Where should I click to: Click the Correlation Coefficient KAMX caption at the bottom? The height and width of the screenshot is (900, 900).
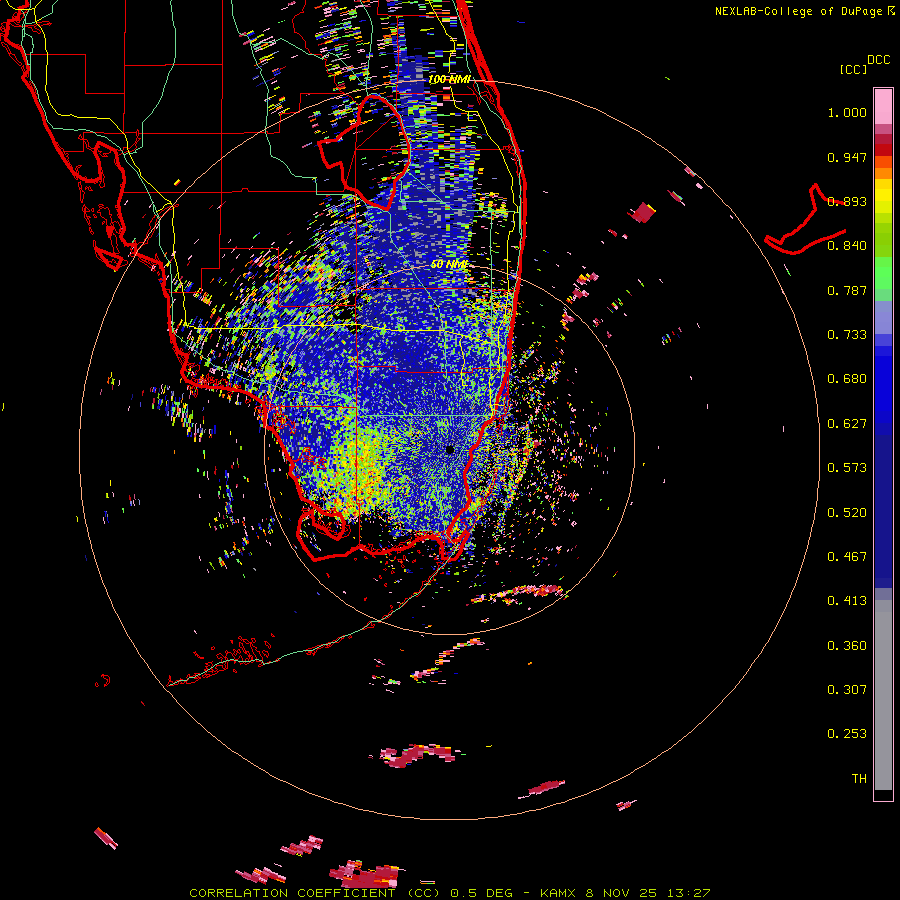(x=450, y=893)
